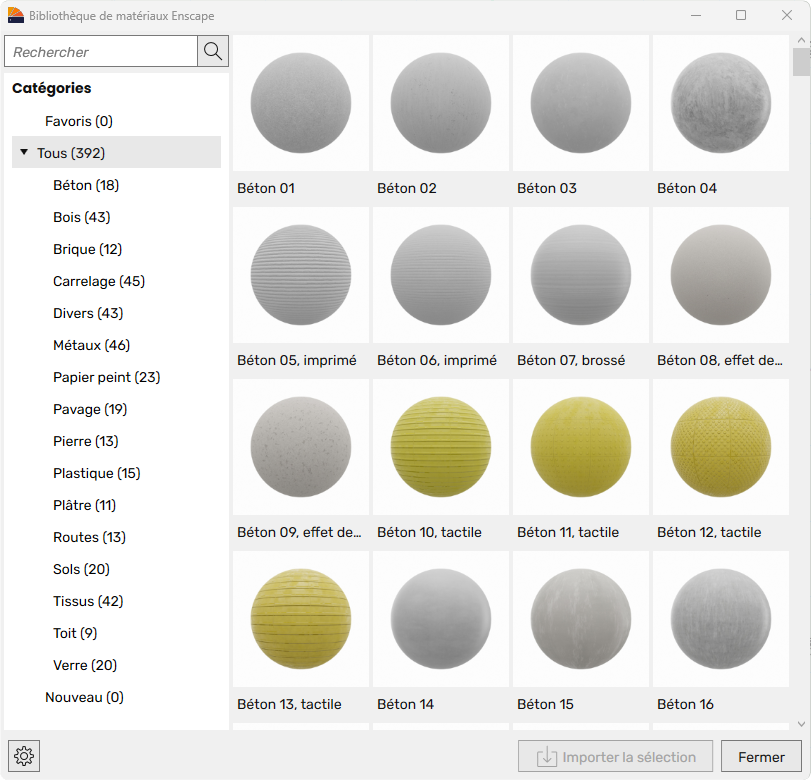Screen dimensions: 811x780
Task: Click the scrollbar down arrow
Action: (x=801, y=724)
